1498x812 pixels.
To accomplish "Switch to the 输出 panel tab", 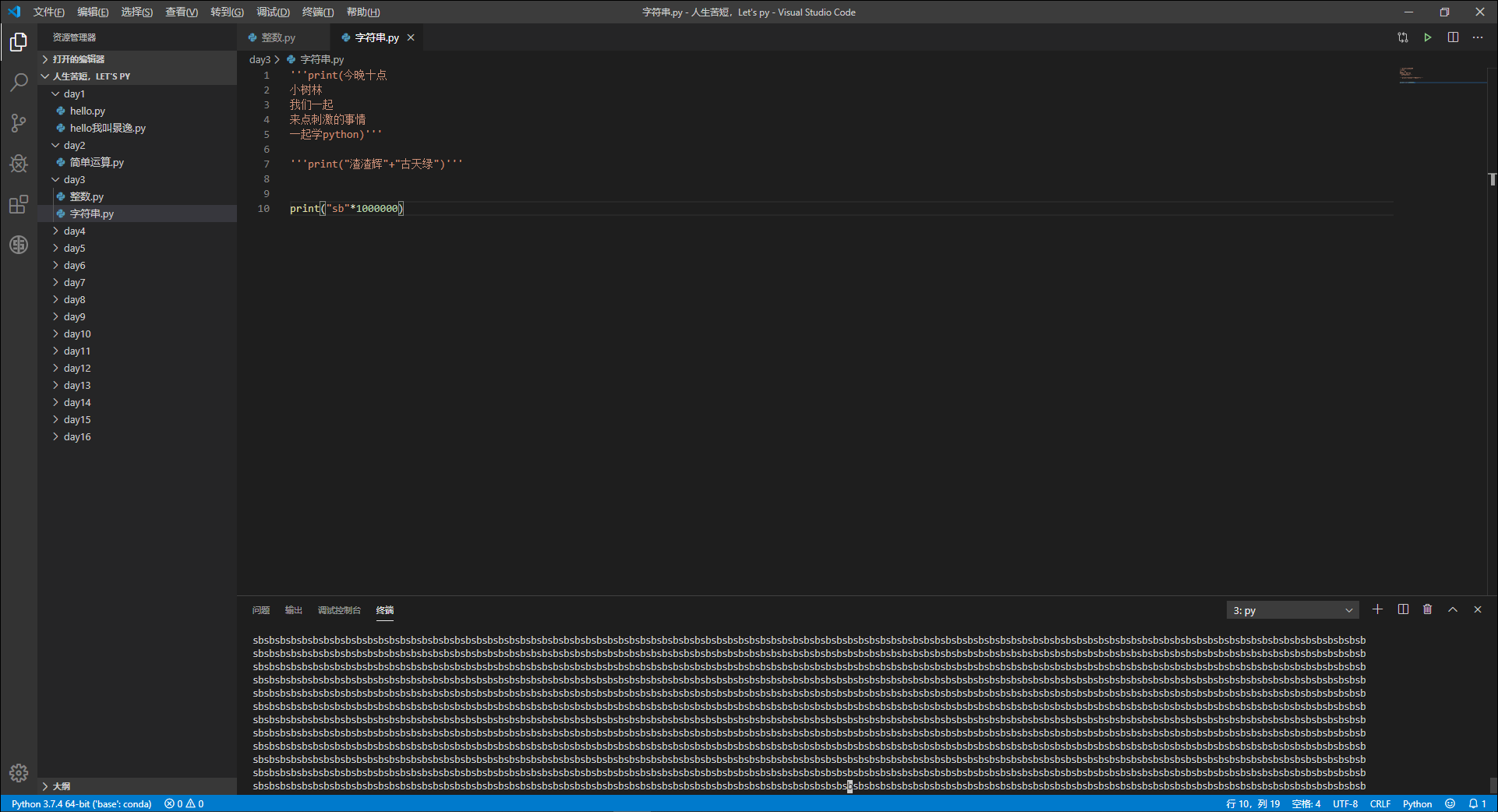I will [293, 610].
